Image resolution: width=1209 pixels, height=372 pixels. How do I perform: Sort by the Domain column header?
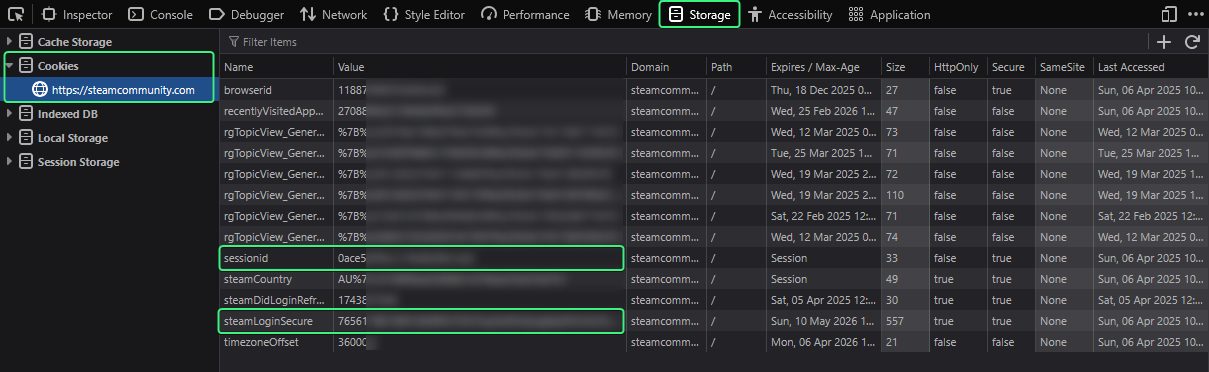point(666,67)
